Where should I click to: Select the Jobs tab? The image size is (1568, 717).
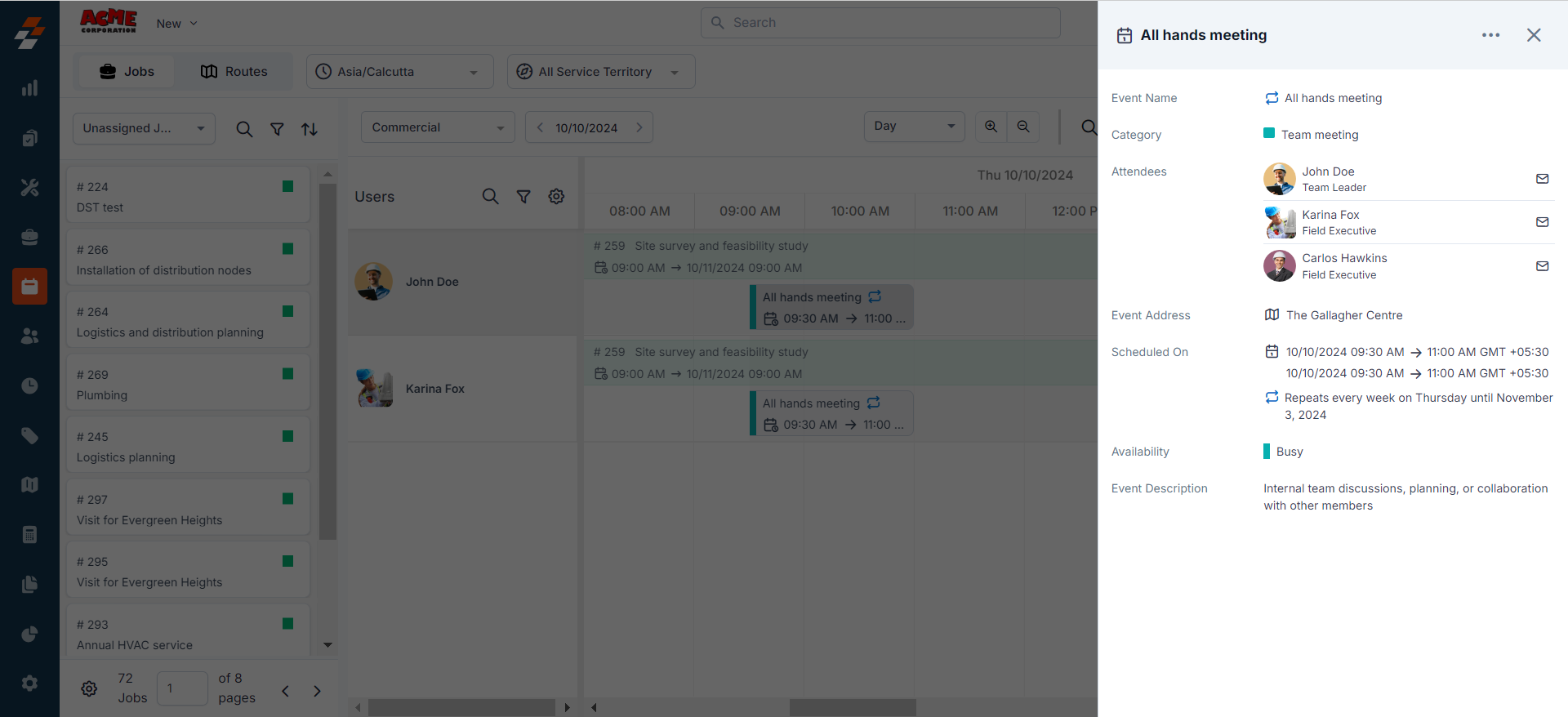(x=127, y=72)
